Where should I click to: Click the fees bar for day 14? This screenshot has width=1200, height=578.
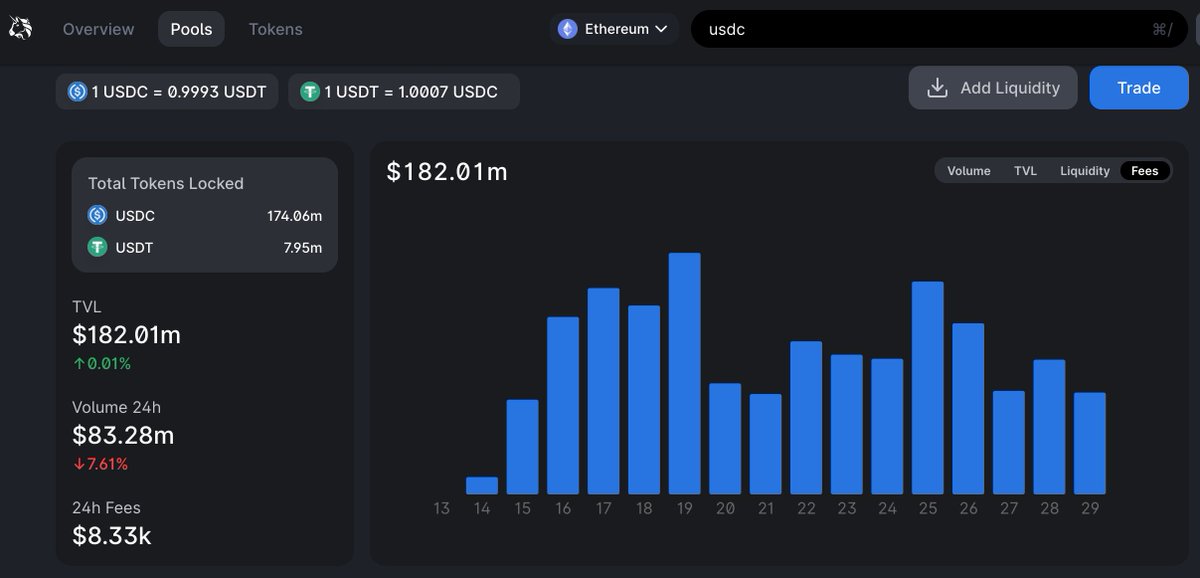(x=482, y=485)
